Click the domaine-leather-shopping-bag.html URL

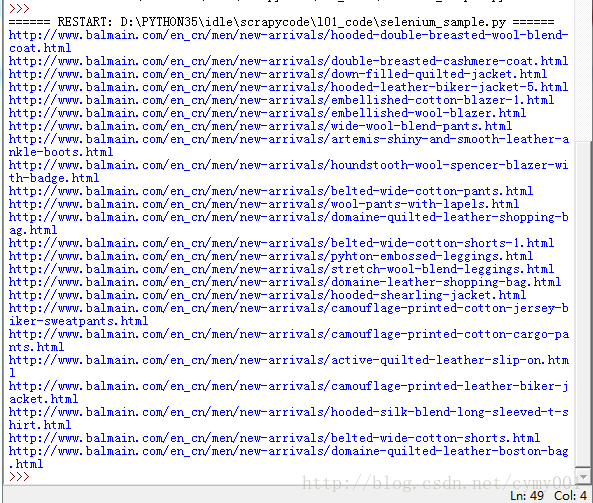click(285, 282)
